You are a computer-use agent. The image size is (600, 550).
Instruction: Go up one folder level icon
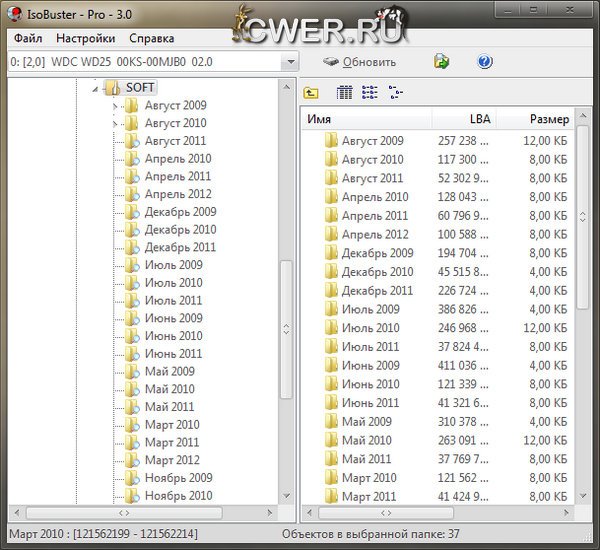[x=311, y=93]
